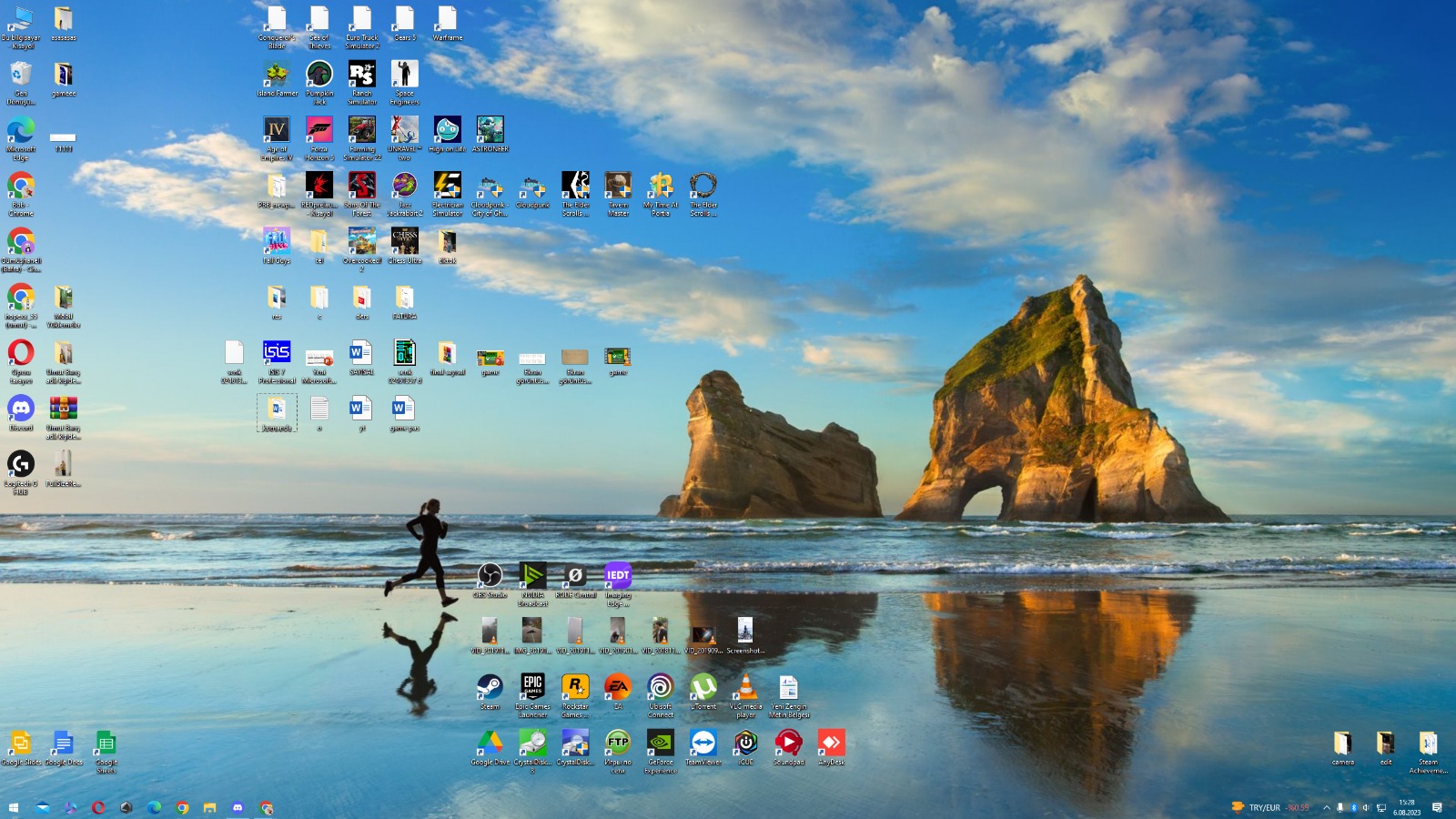The height and width of the screenshot is (819, 1456).
Task: Select the Gears 5 shortcut file
Action: [x=405, y=23]
